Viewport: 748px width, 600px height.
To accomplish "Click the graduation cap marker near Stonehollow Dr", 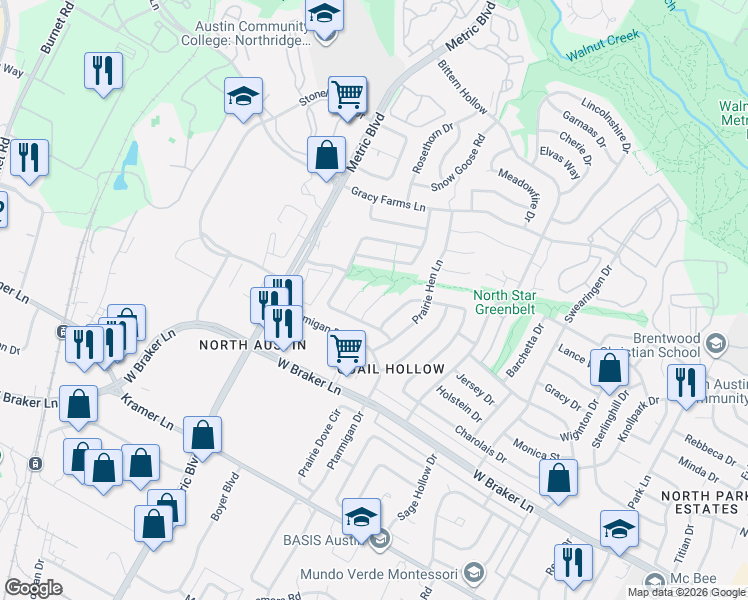I will pos(243,99).
